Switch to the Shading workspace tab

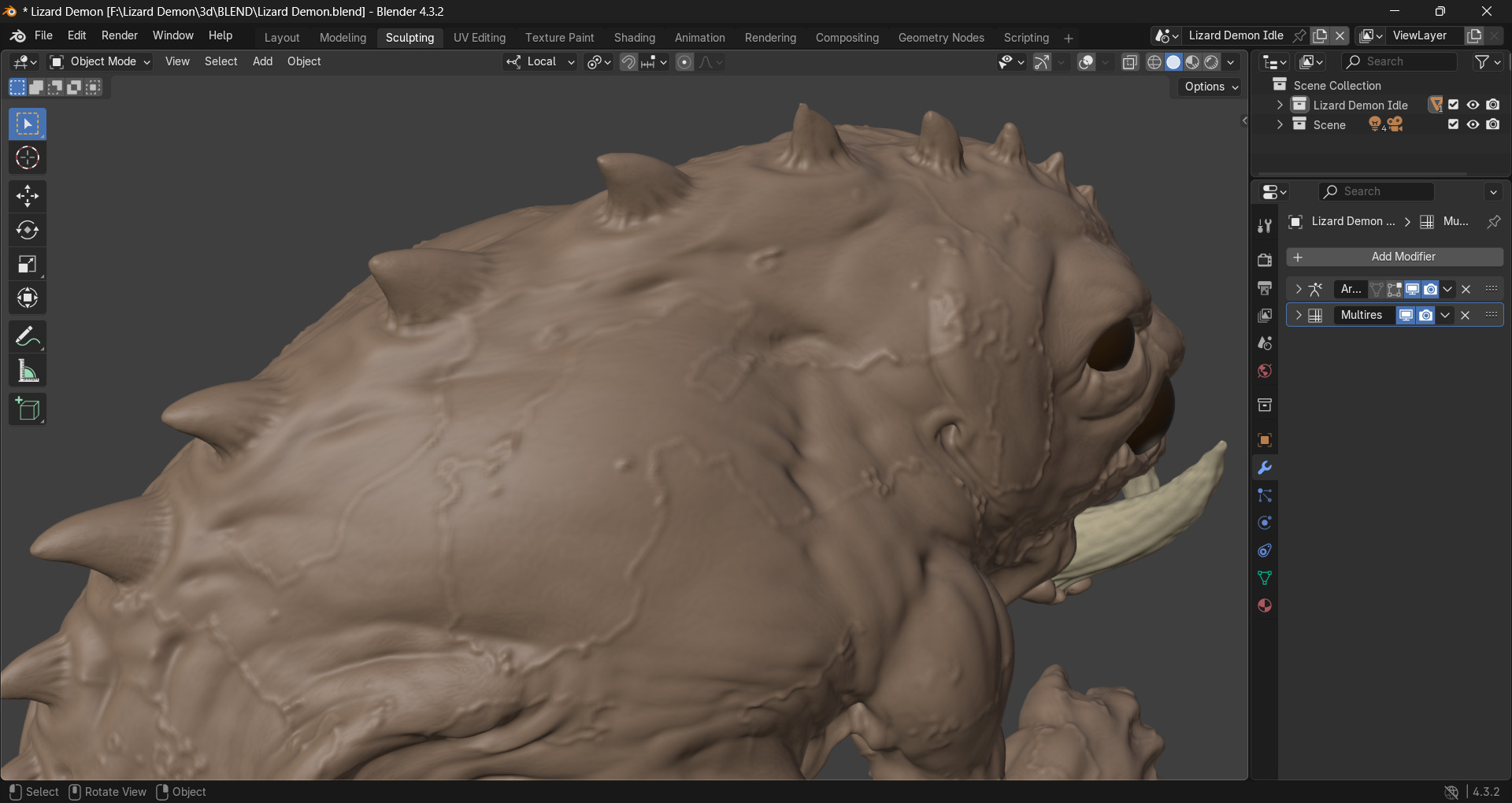click(635, 38)
